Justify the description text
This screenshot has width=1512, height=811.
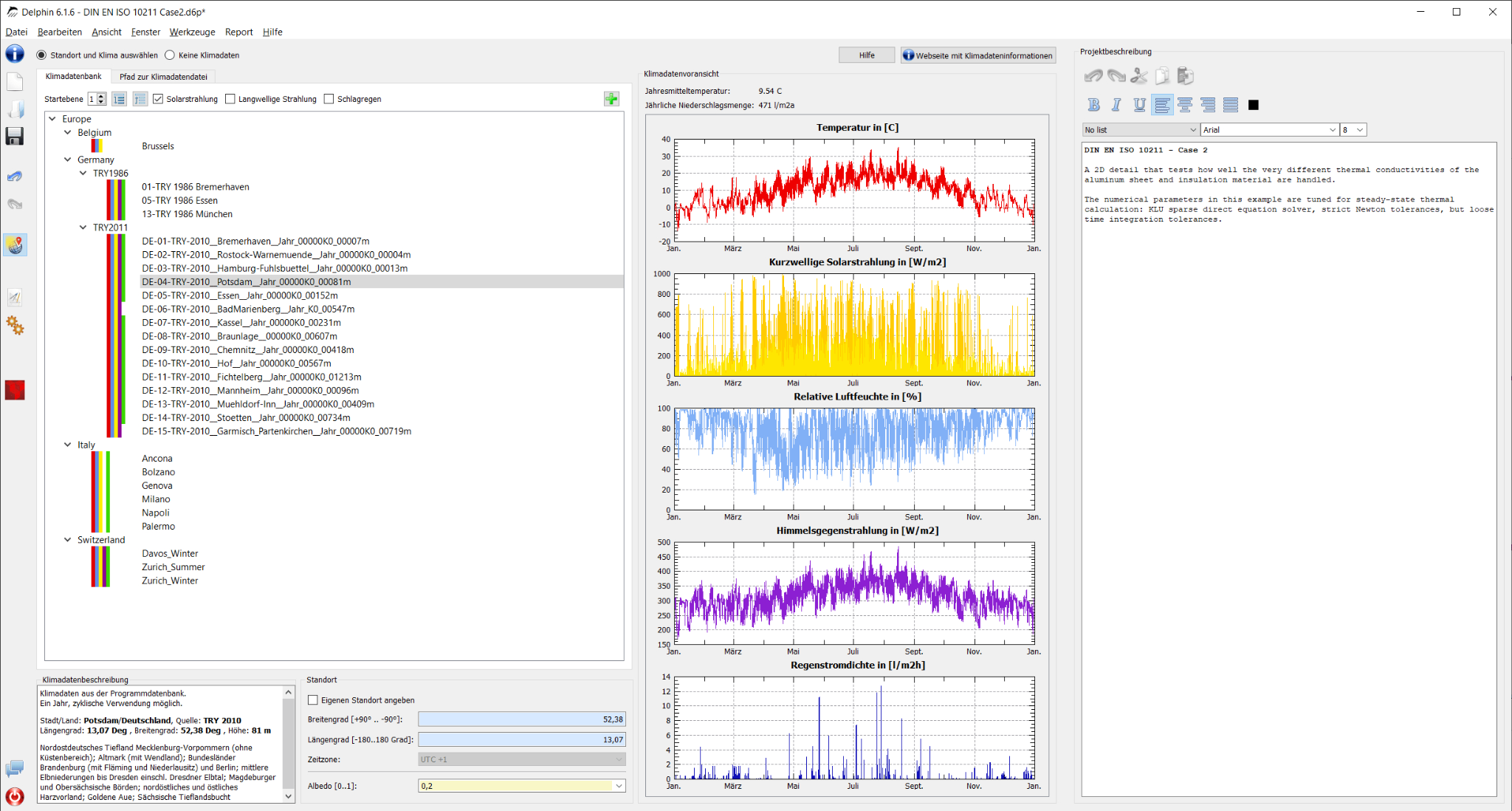[x=1231, y=105]
